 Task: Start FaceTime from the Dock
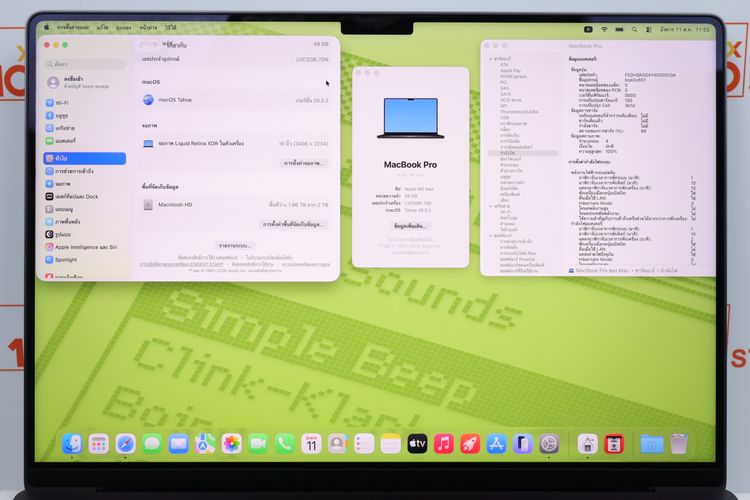click(x=258, y=444)
